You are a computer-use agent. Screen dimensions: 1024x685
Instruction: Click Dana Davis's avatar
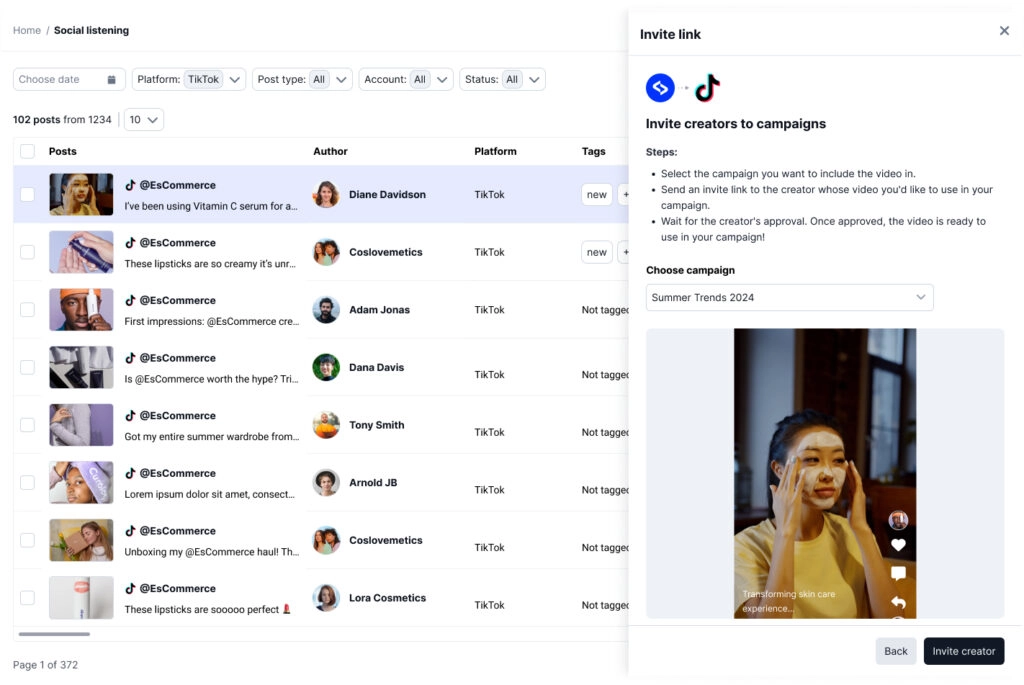coord(326,367)
